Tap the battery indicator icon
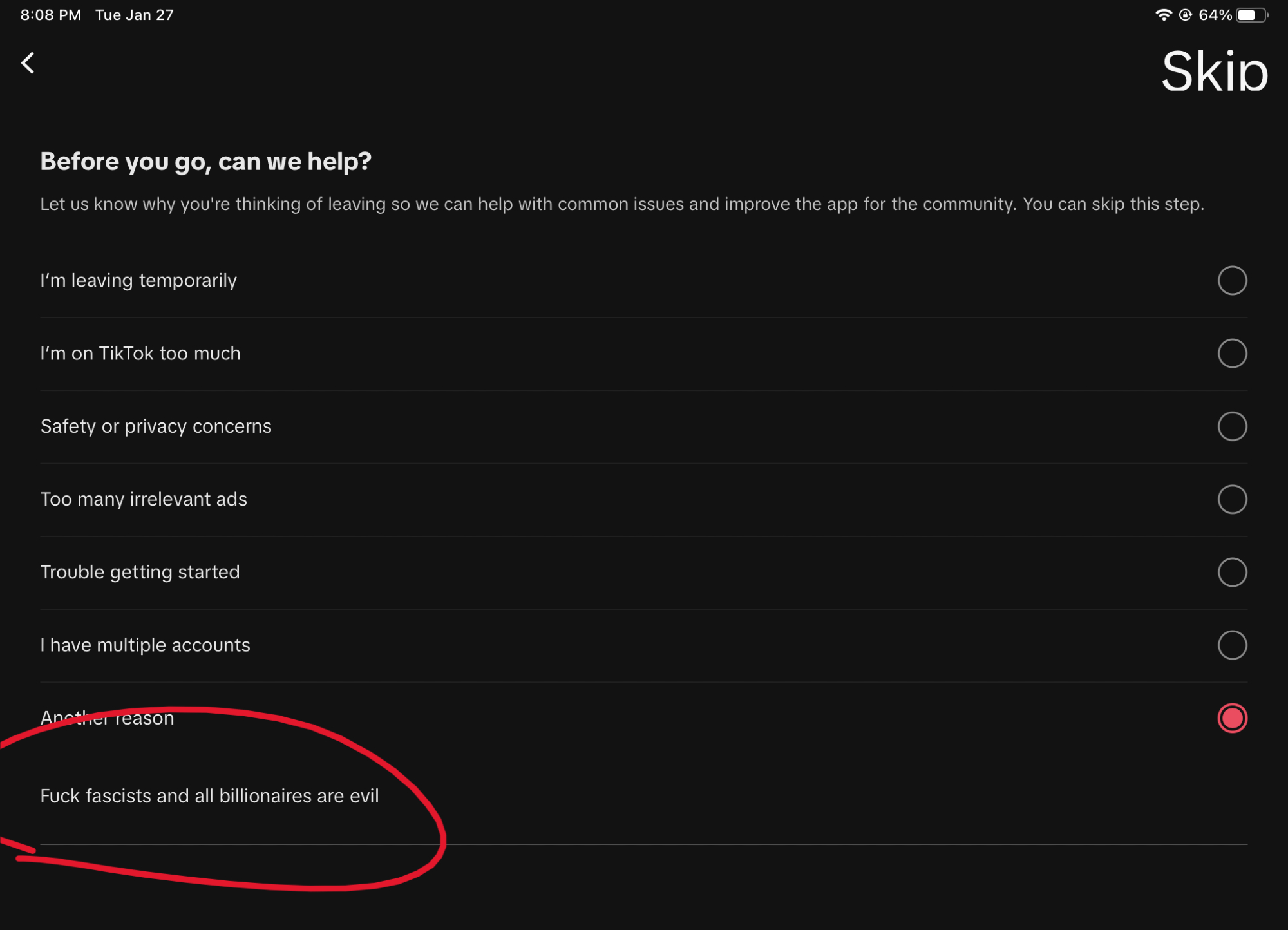1288x930 pixels. (x=1251, y=15)
